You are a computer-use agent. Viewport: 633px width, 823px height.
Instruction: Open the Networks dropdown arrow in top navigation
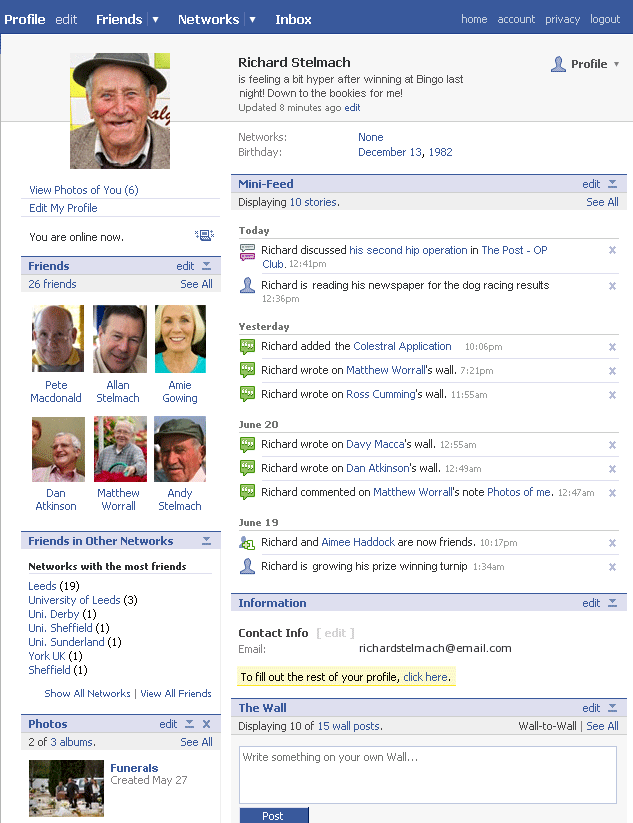tap(252, 19)
